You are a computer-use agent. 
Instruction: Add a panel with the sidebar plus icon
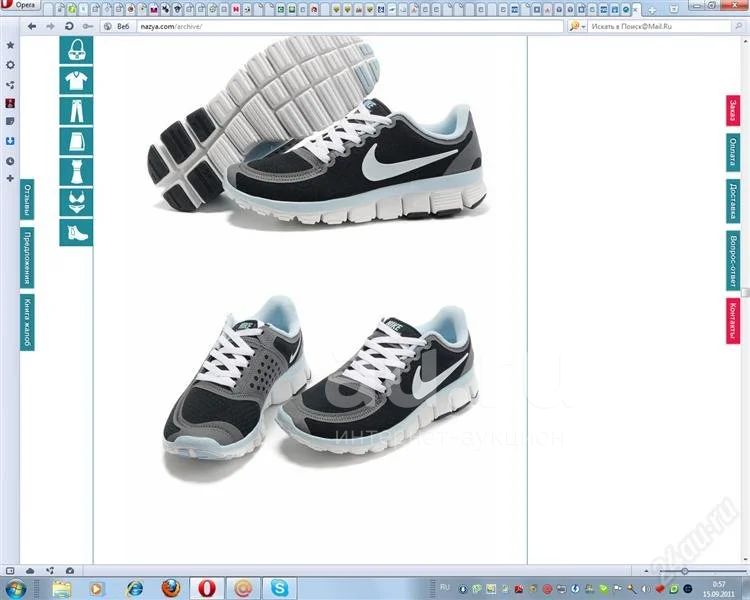coord(10,178)
